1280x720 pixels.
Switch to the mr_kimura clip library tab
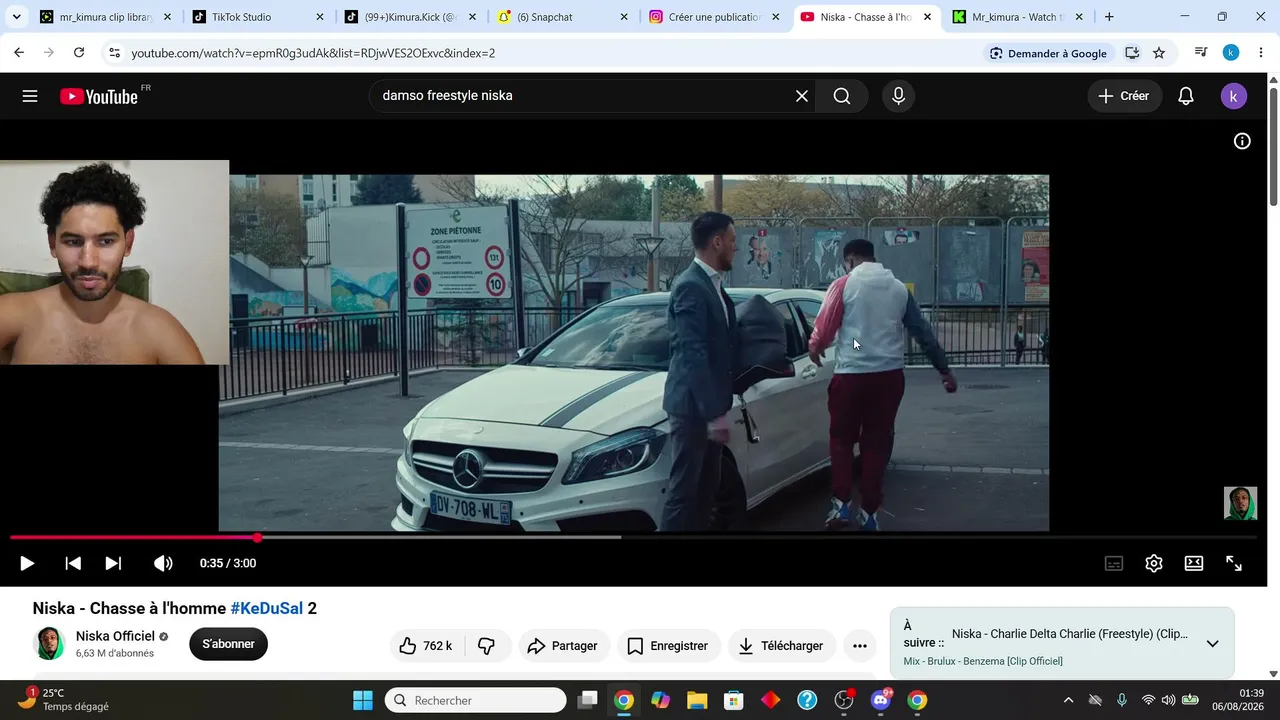coord(105,17)
